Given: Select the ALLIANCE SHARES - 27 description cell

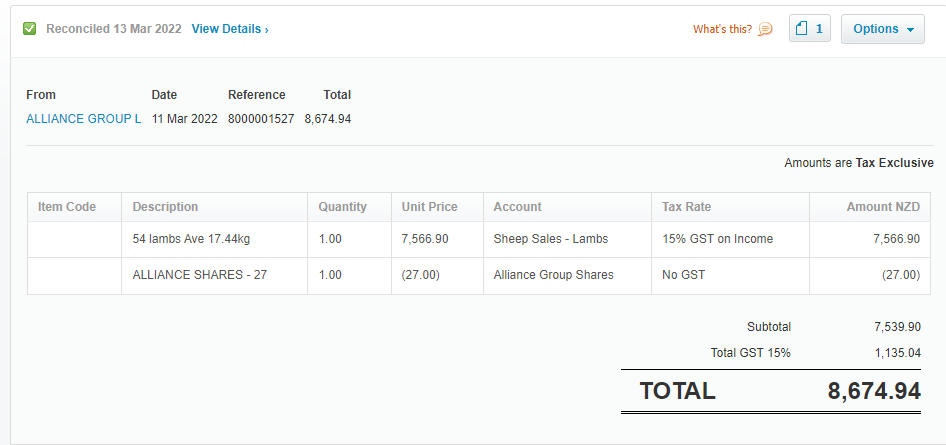Looking at the screenshot, I should [214, 276].
